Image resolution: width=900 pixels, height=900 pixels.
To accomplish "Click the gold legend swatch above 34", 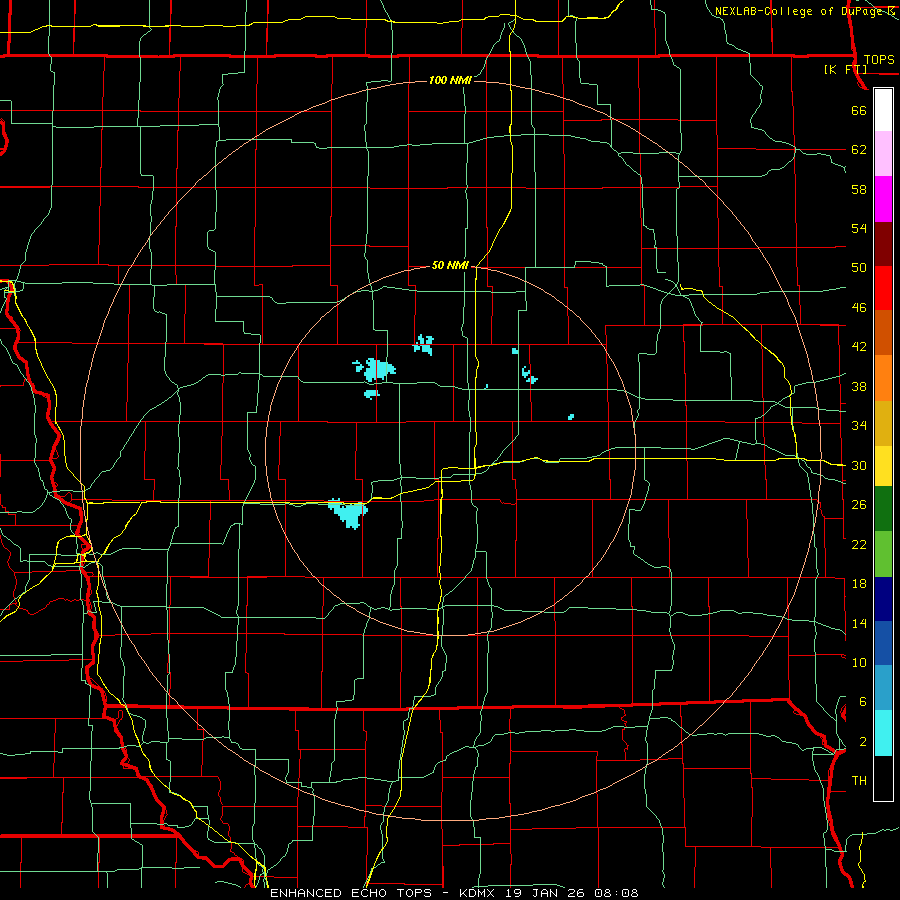I will (883, 423).
